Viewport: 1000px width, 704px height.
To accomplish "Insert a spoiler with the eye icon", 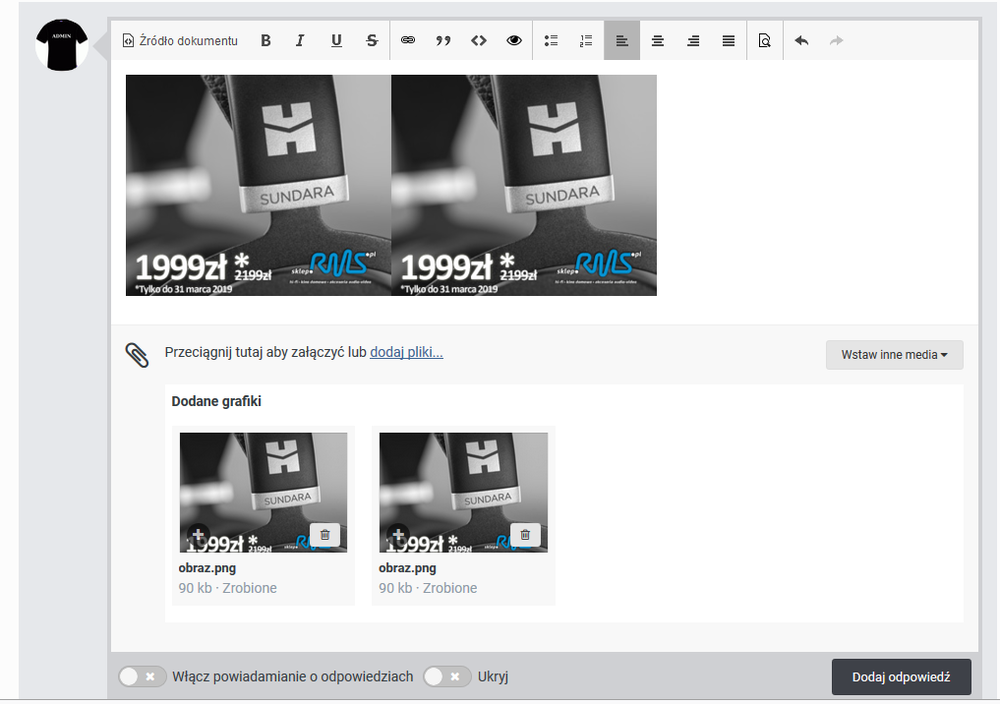I will [x=513, y=40].
